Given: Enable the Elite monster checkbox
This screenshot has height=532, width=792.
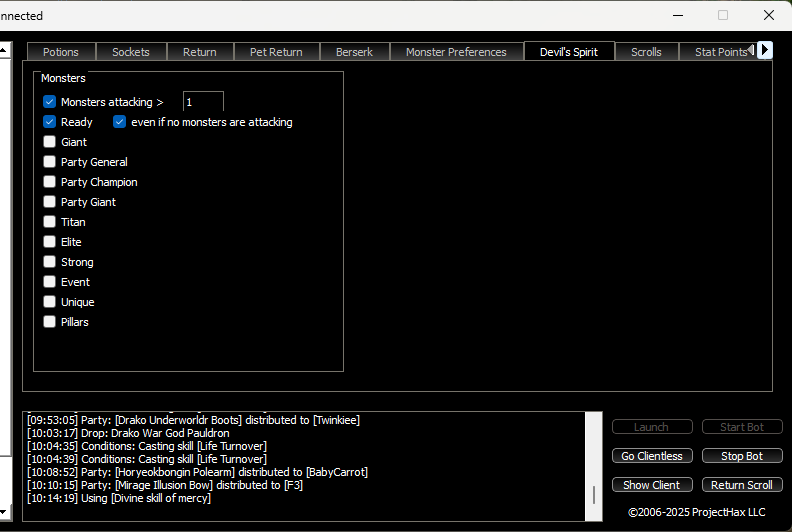Looking at the screenshot, I should point(50,242).
